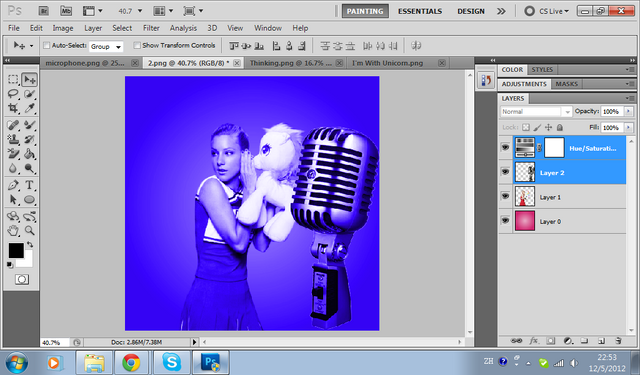Switch to the microphone.png document tab

point(85,63)
